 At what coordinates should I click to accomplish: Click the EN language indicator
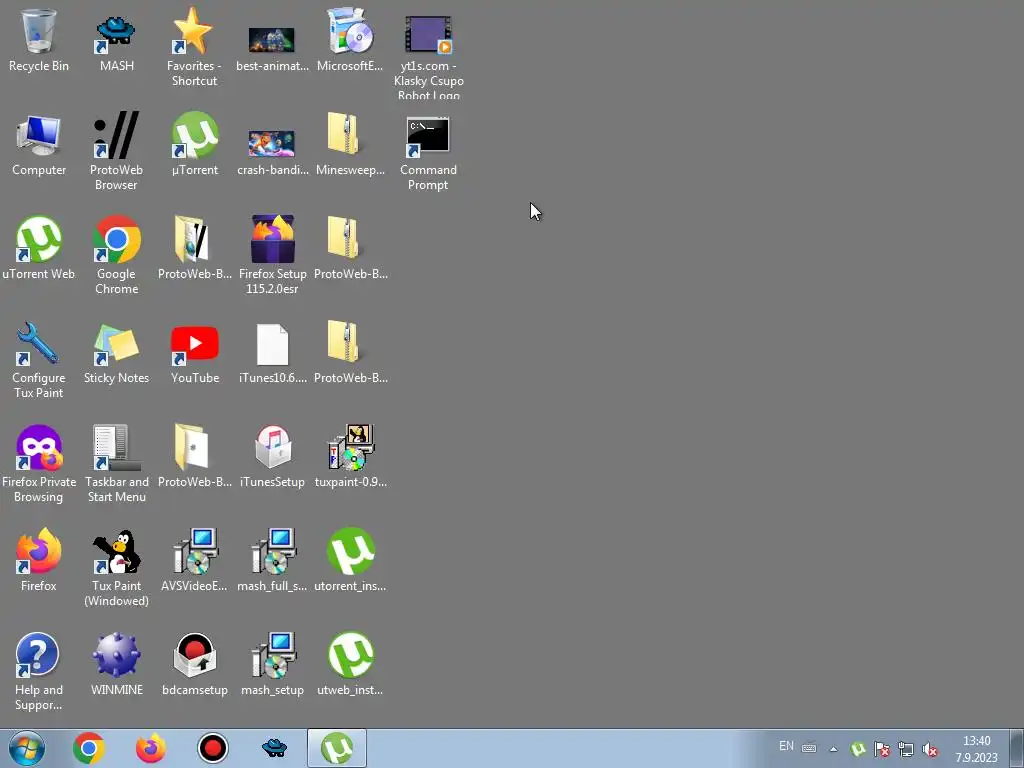coord(786,746)
